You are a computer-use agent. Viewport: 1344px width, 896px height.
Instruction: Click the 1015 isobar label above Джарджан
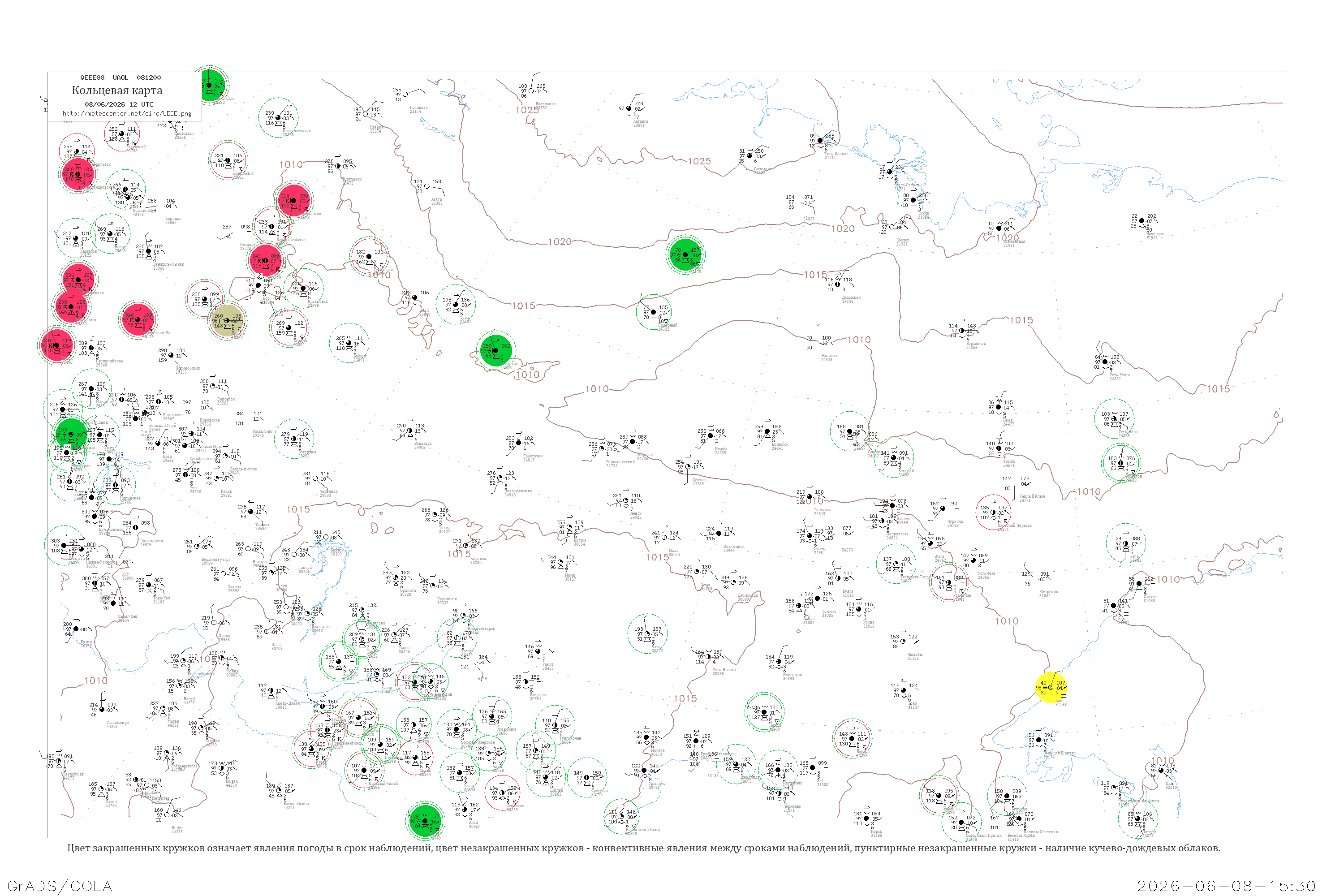(x=815, y=275)
